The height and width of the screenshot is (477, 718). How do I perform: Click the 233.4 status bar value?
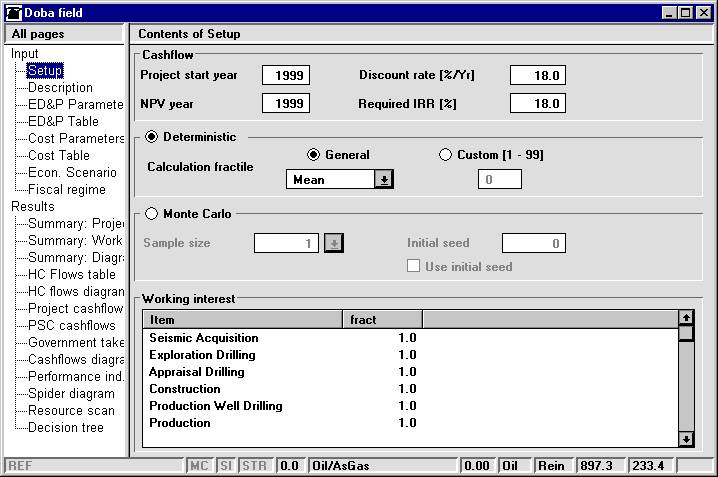(x=651, y=466)
